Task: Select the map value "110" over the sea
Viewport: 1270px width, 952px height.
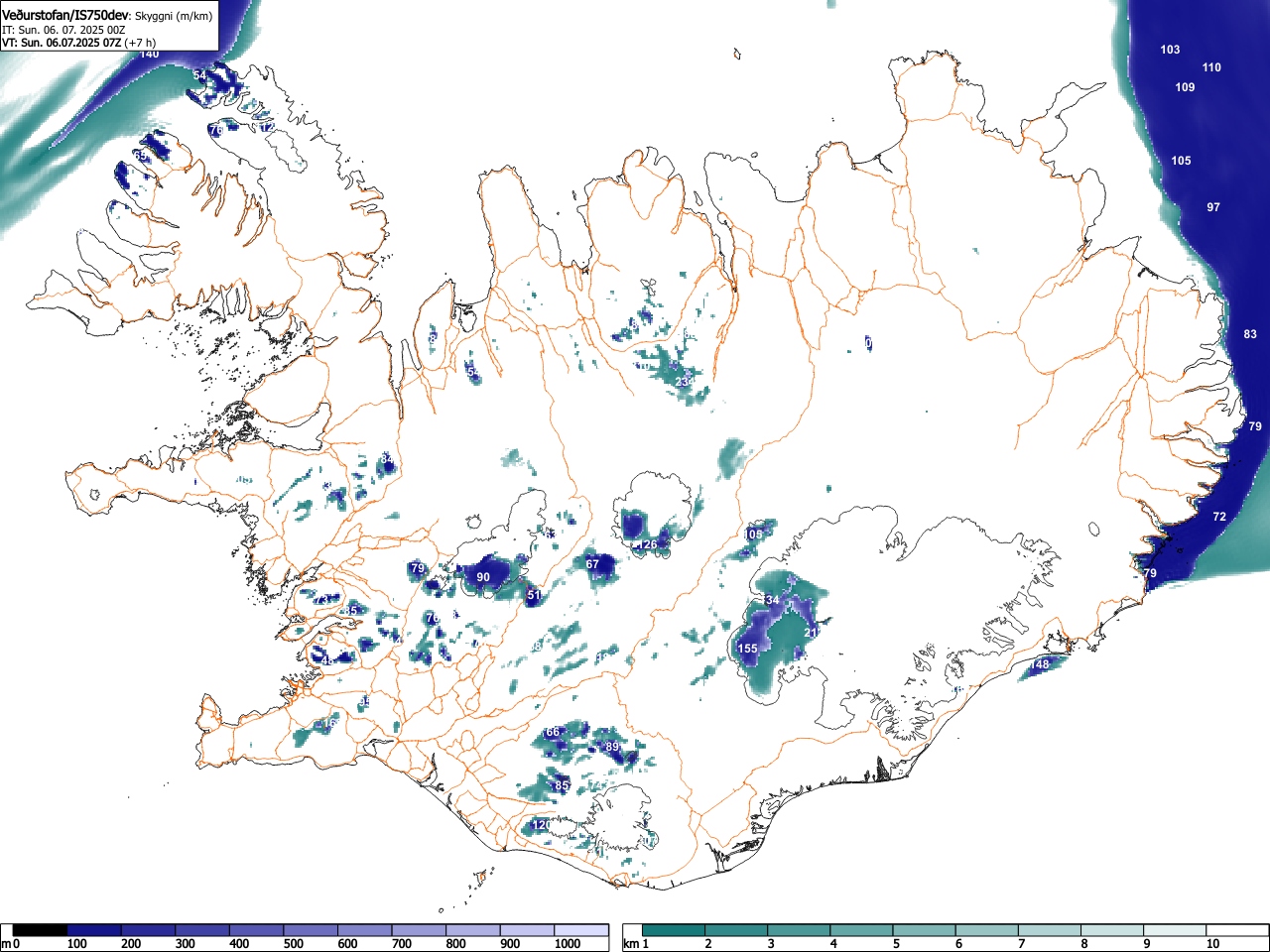Action: 1211,67
